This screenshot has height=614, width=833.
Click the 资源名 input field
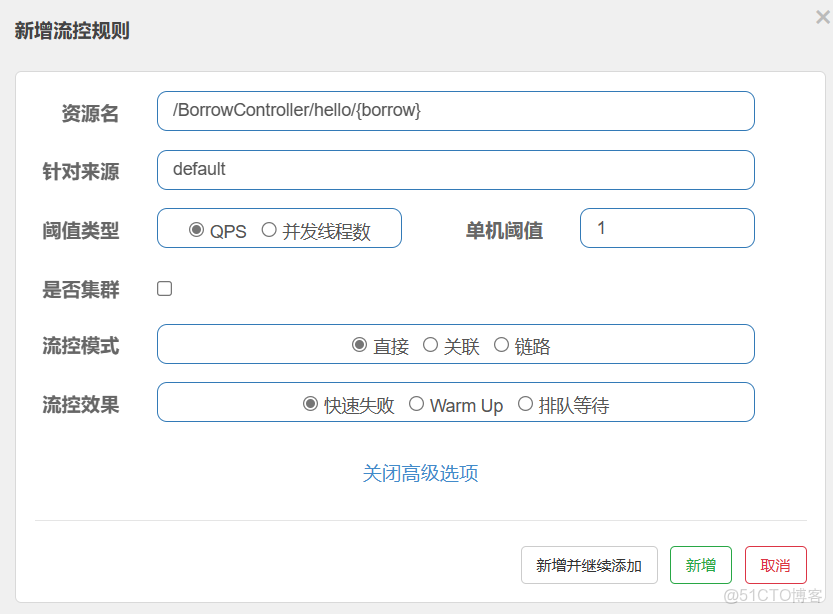pyautogui.click(x=455, y=111)
